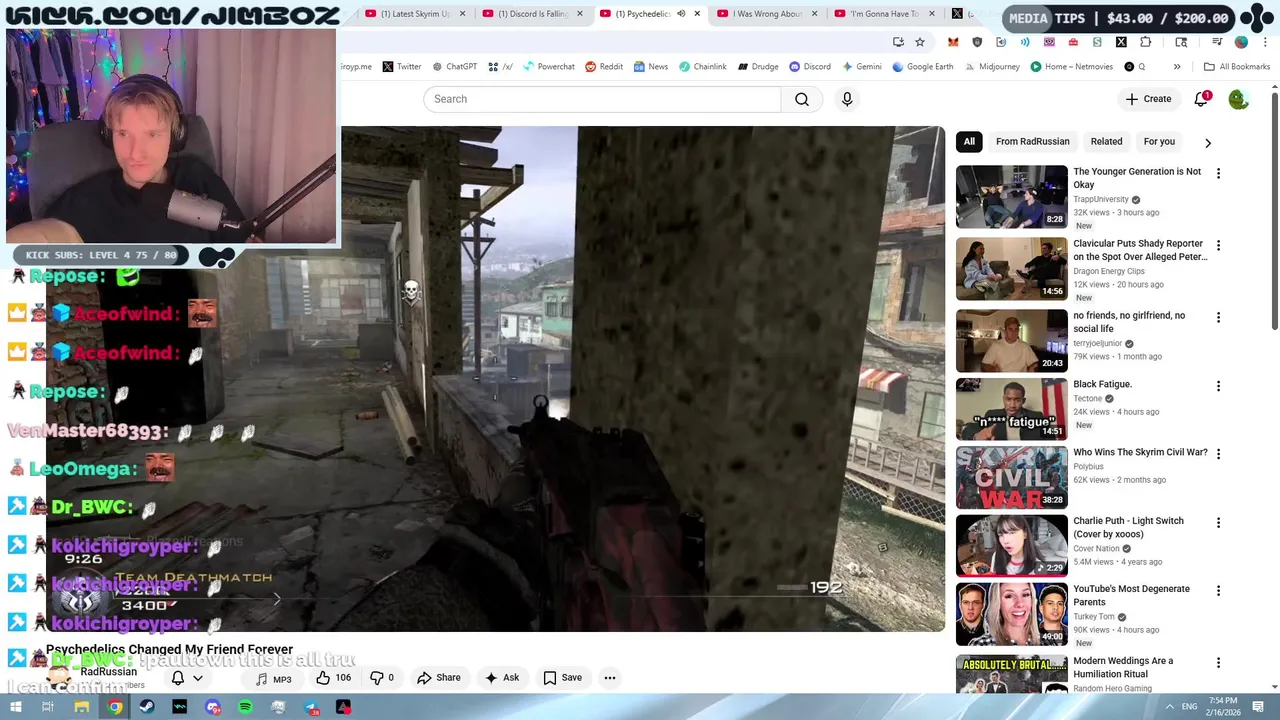Activate voice search microphone icon
This screenshot has height=720, width=1280.
[x=847, y=99]
